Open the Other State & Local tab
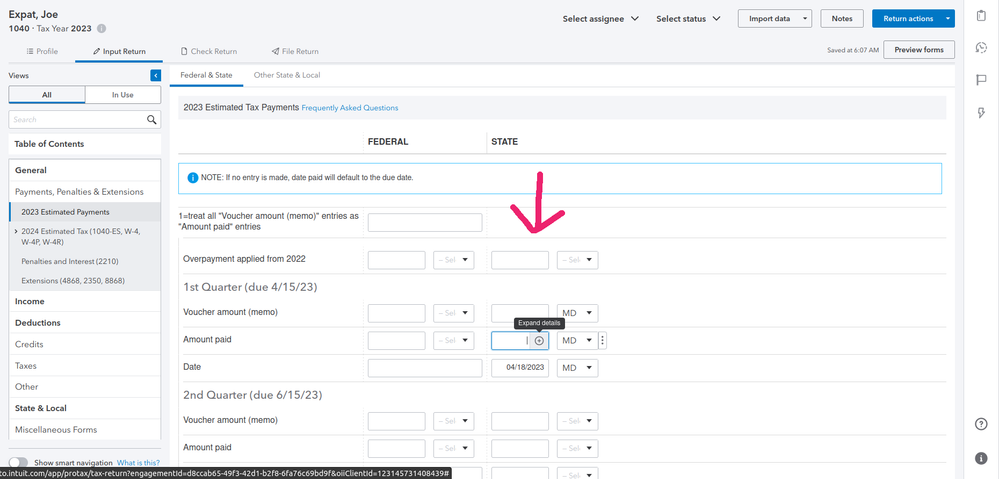This screenshot has height=479, width=999. point(286,75)
